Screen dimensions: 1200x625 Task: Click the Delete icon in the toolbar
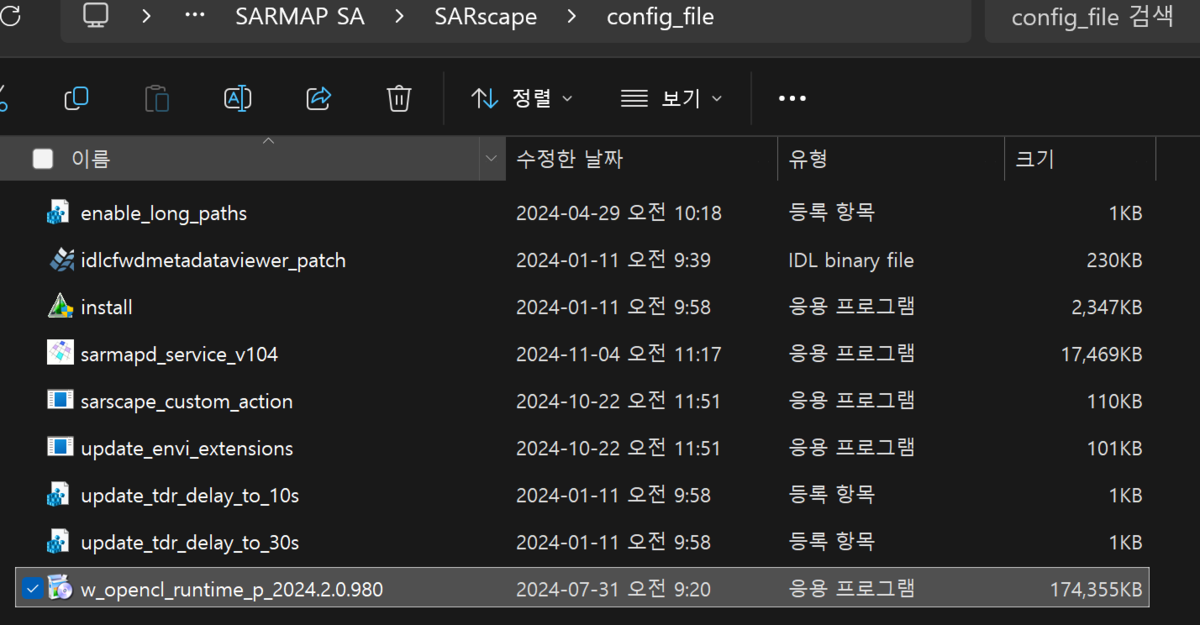(398, 98)
